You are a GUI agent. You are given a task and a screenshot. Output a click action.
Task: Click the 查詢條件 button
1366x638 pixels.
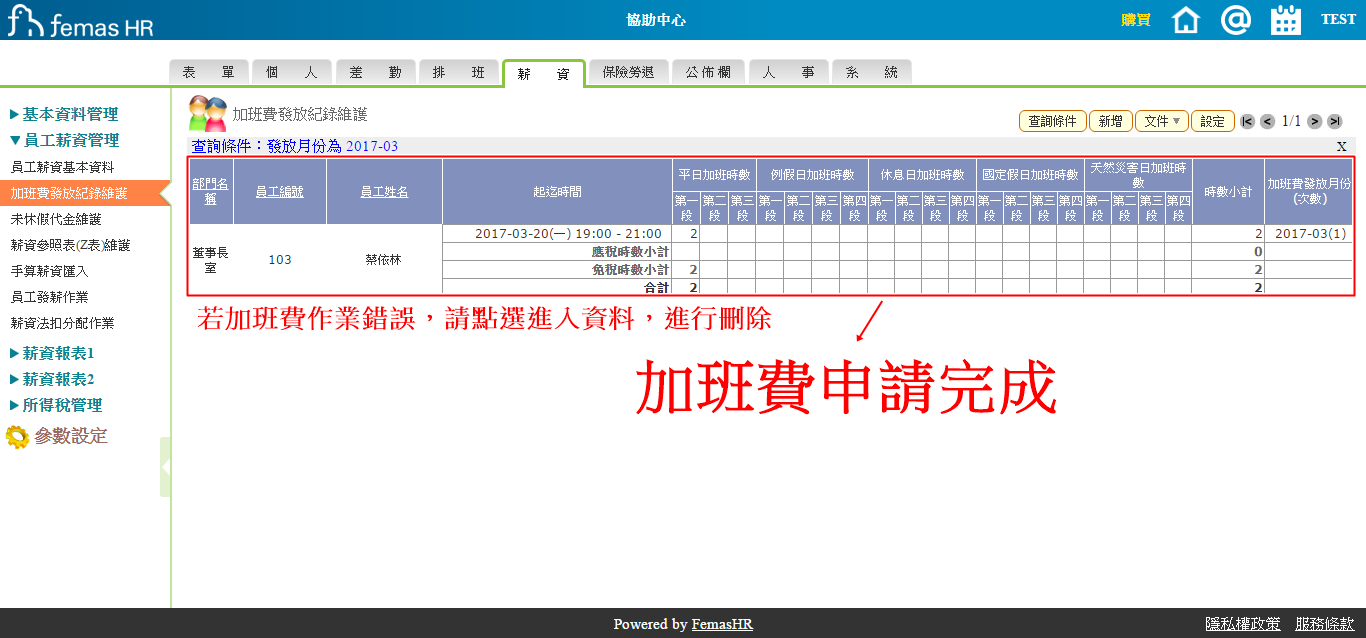1052,121
